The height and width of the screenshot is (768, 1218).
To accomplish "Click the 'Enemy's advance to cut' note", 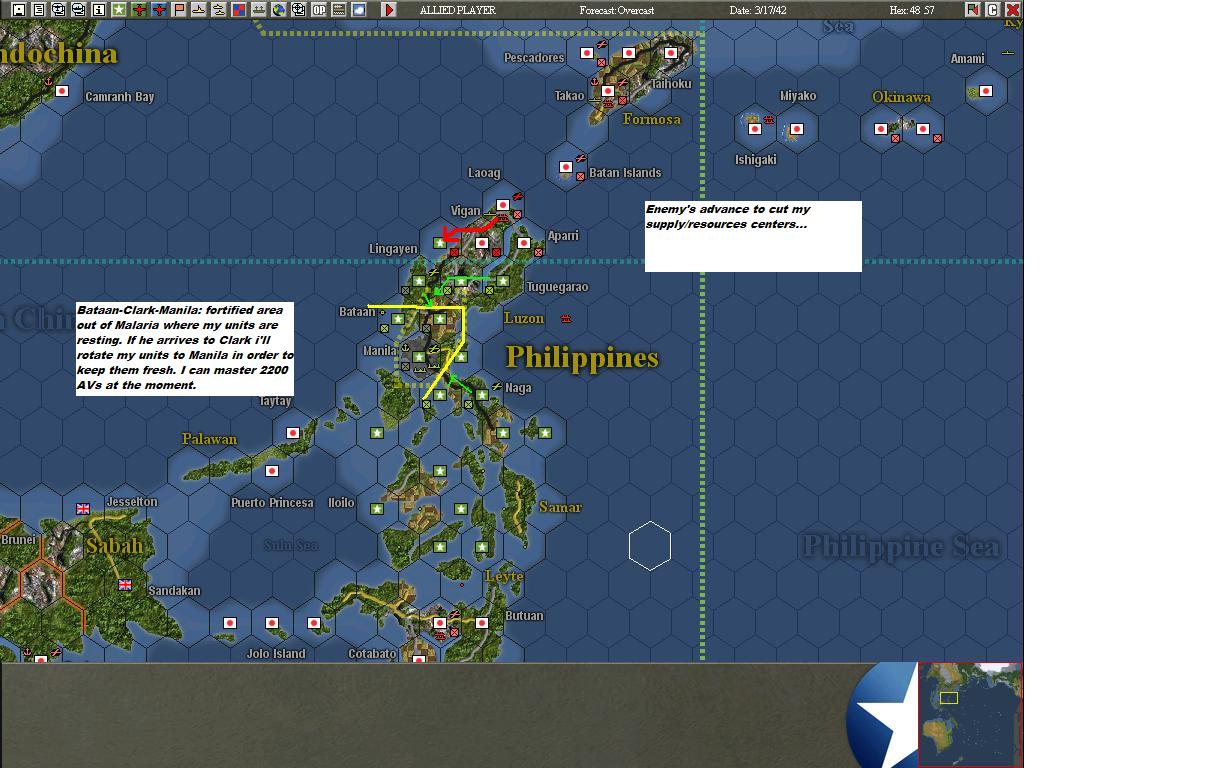I will 753,236.
